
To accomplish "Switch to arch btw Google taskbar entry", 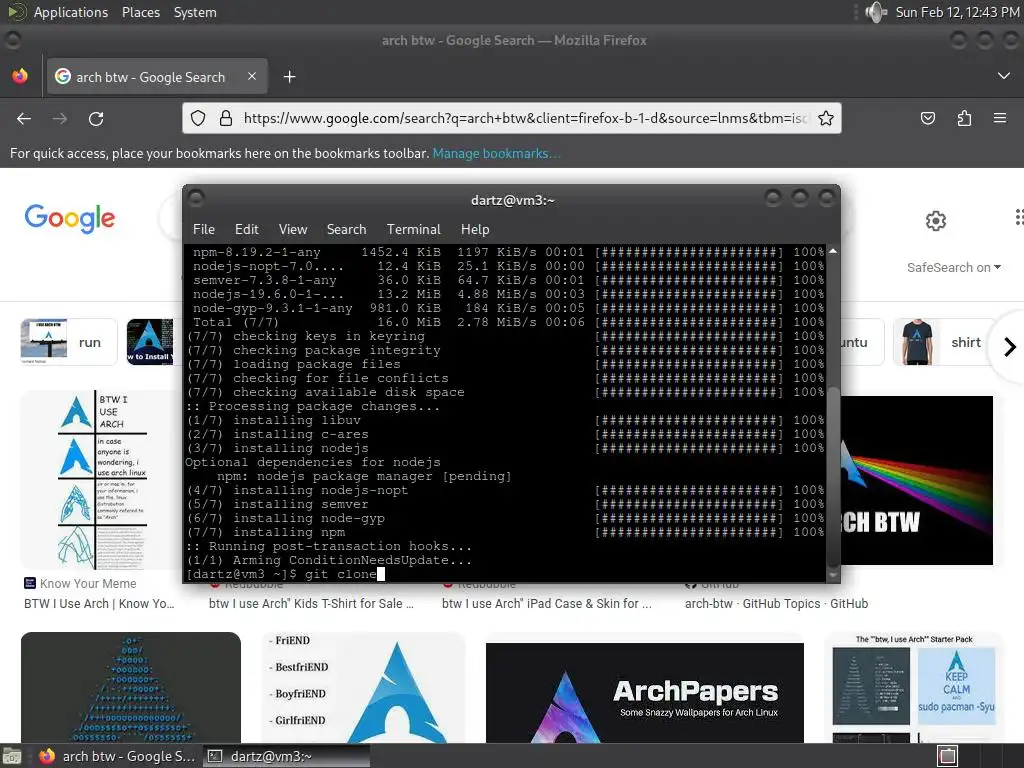I will point(117,756).
